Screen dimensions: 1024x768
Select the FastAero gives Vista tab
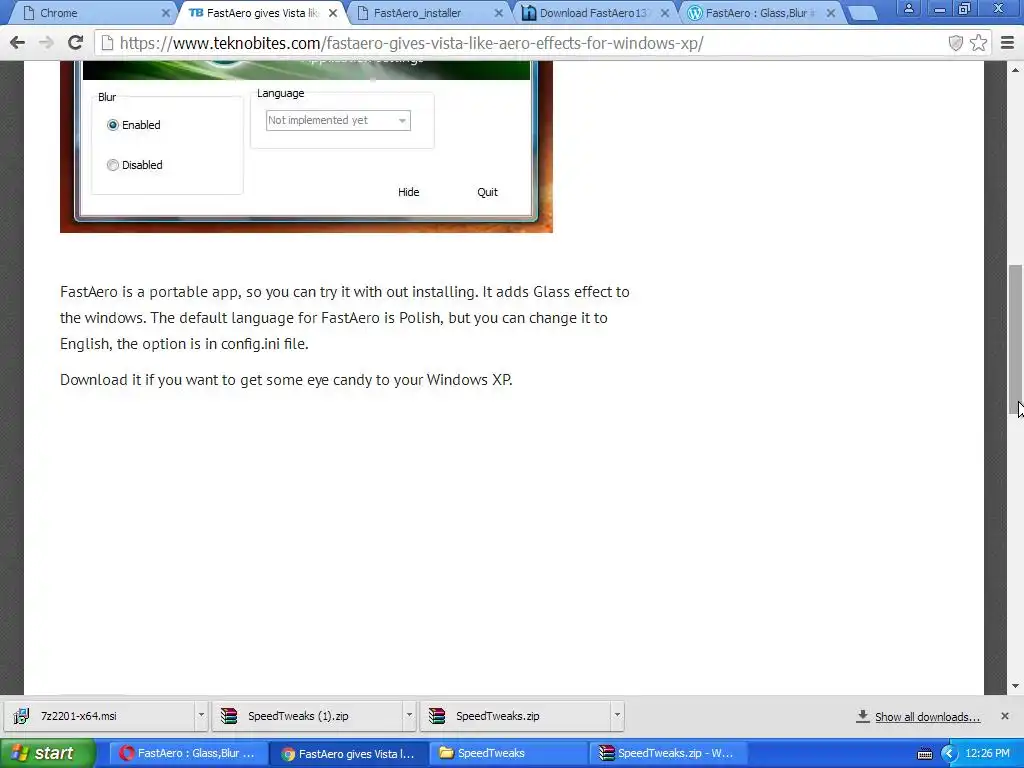(x=263, y=13)
